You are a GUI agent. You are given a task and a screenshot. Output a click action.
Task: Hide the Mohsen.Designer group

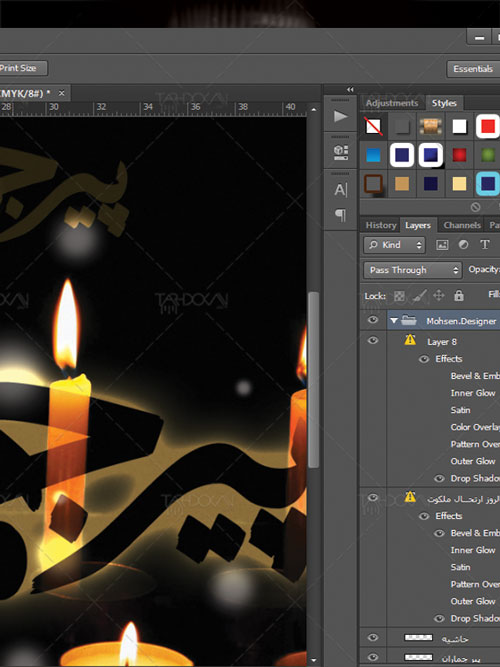click(373, 320)
